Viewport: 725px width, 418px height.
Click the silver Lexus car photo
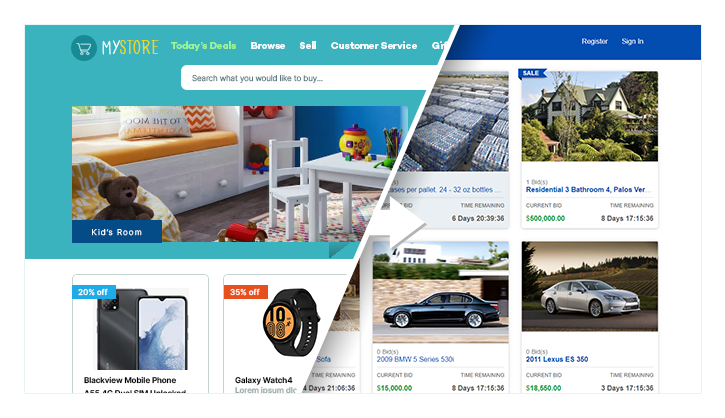coord(590,286)
